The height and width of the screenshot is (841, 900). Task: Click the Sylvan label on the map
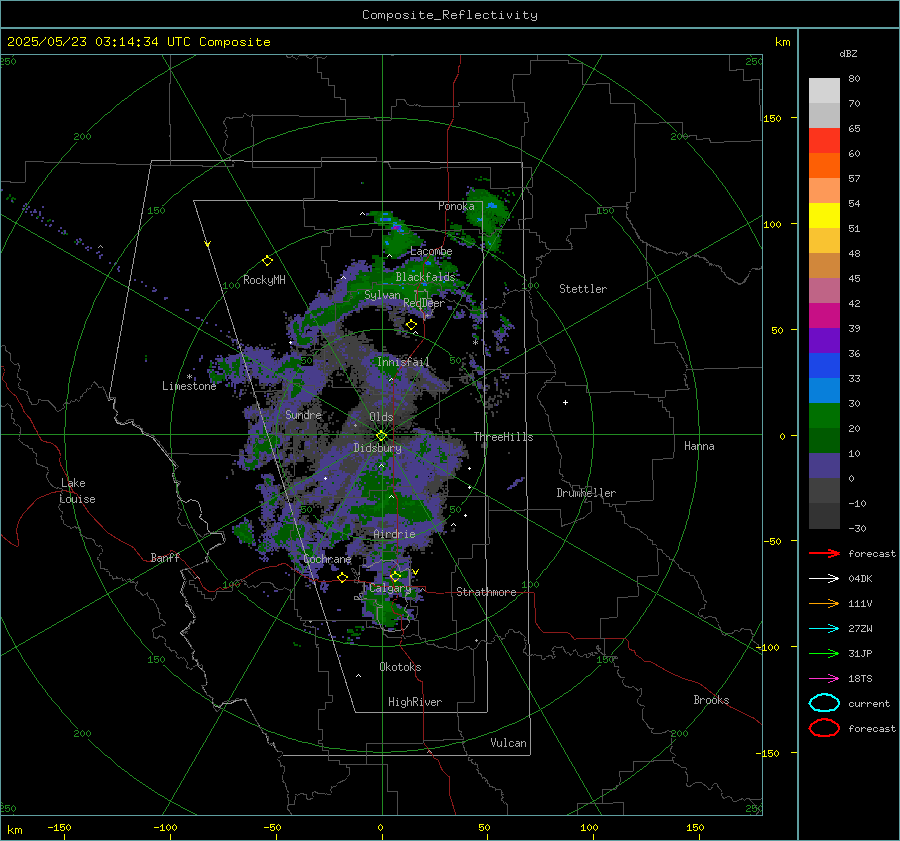pos(382,295)
